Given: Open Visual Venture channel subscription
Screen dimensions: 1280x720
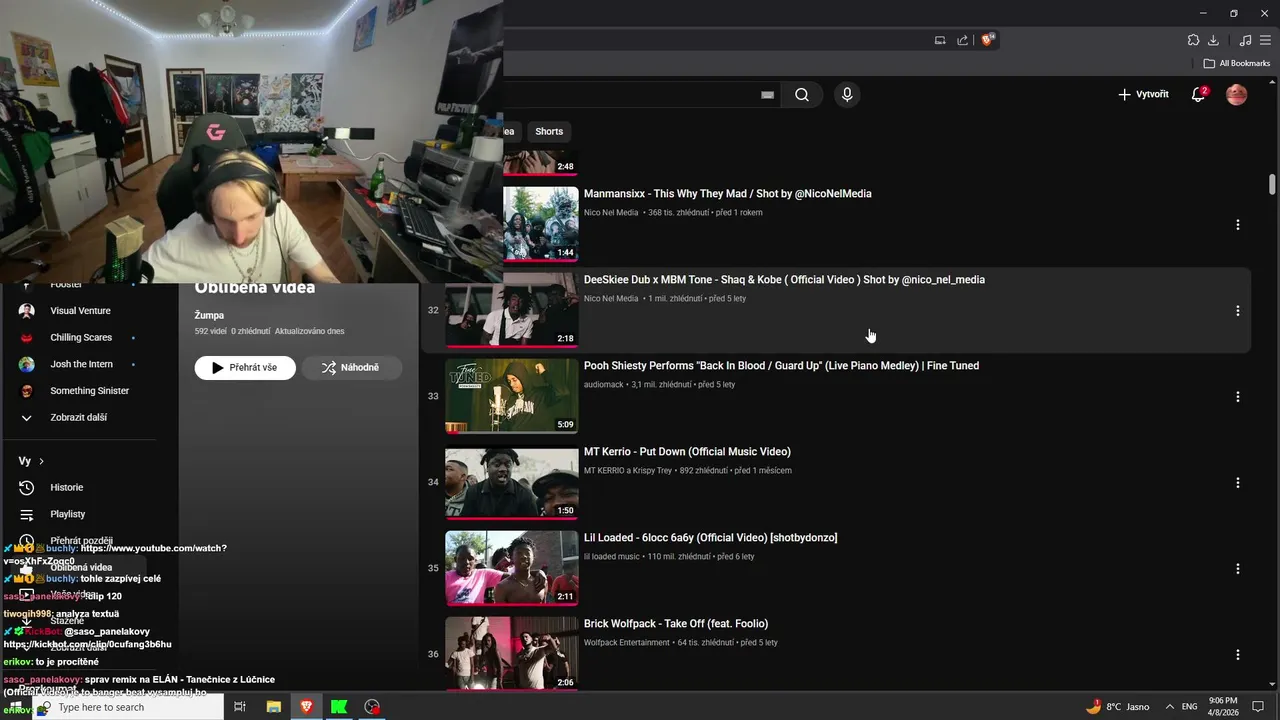Looking at the screenshot, I should pos(80,311).
